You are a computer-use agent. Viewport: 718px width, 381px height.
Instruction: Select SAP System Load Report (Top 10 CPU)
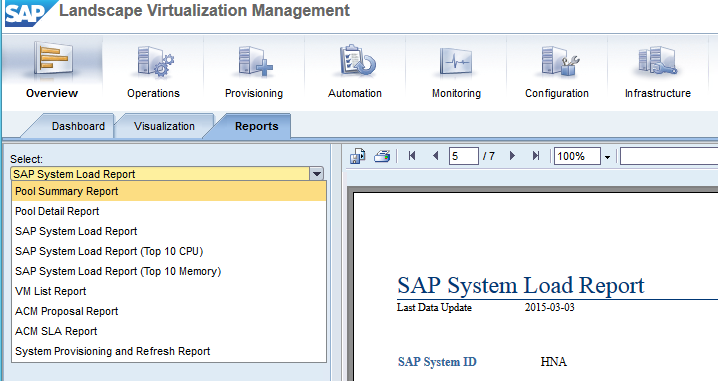coord(169,251)
